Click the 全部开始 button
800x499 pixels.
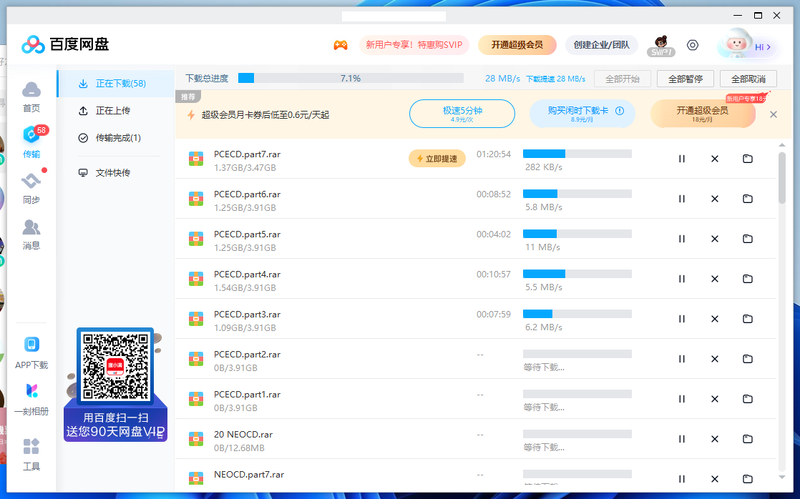coord(622,79)
